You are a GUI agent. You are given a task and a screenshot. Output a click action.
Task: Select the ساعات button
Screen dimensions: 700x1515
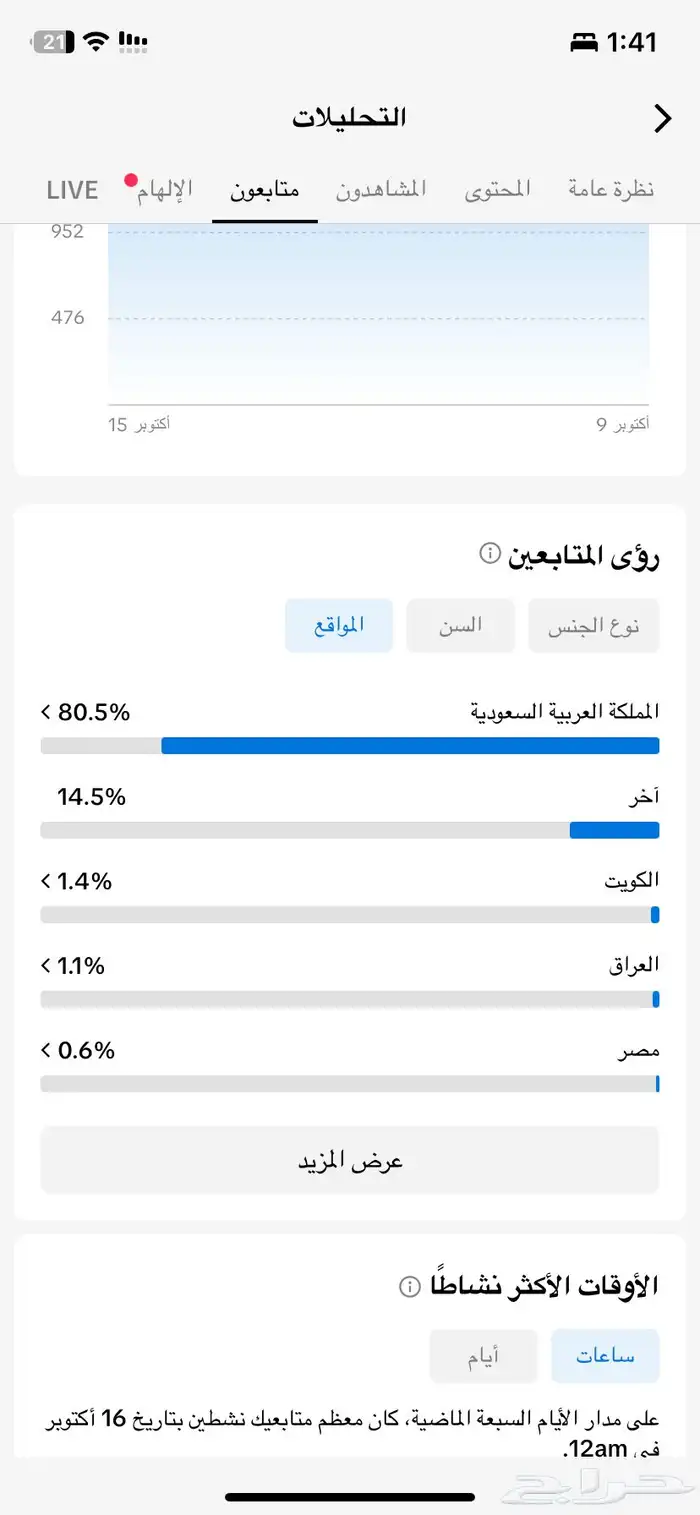pos(605,1356)
